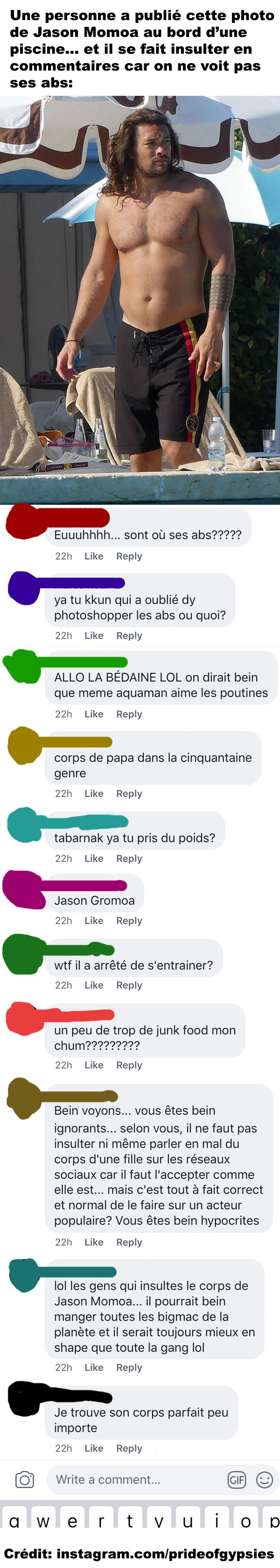Like the 'tabarnak ya tu pris du poids' comment
Viewport: 280px width, 1568px height.
point(93,858)
